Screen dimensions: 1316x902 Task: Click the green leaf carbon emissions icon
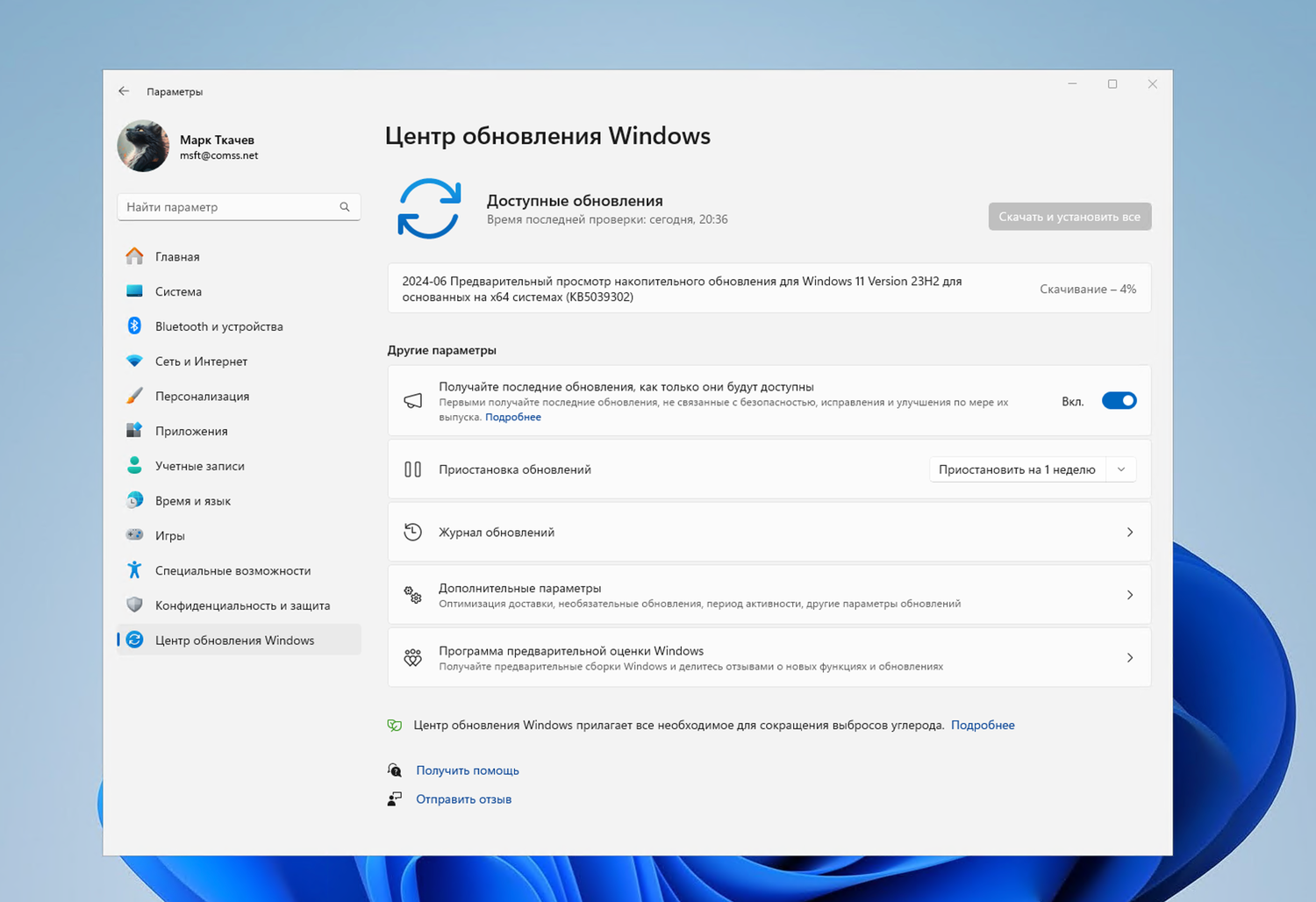pyautogui.click(x=395, y=725)
